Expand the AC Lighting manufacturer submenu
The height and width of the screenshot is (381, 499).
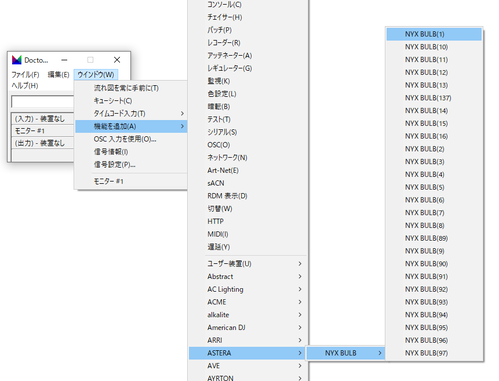[x=248, y=289]
